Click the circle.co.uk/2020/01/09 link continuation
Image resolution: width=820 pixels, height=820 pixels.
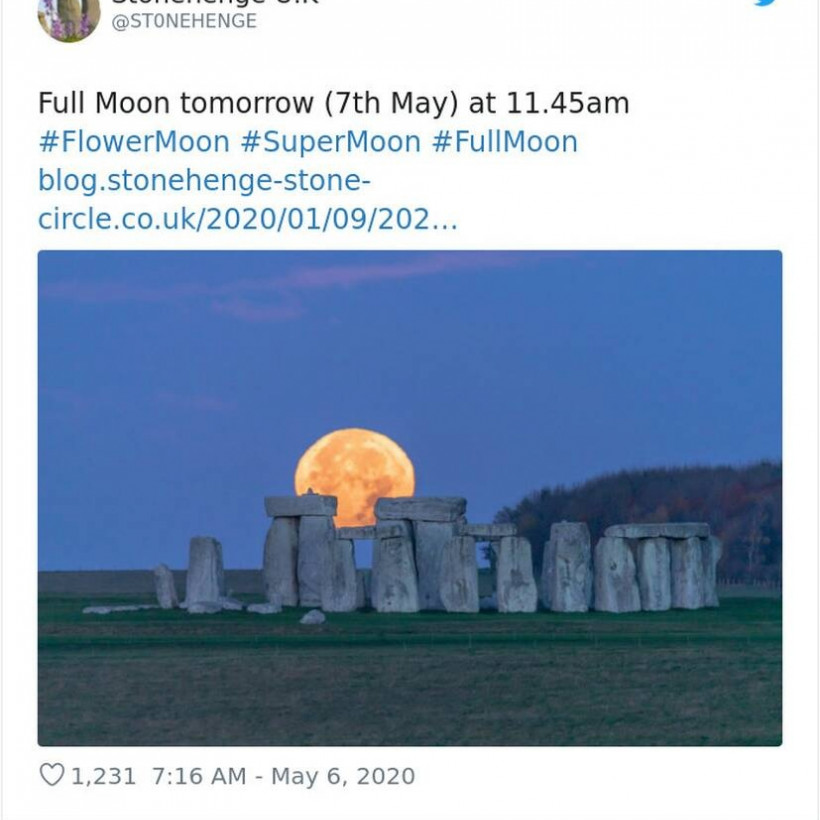(247, 220)
